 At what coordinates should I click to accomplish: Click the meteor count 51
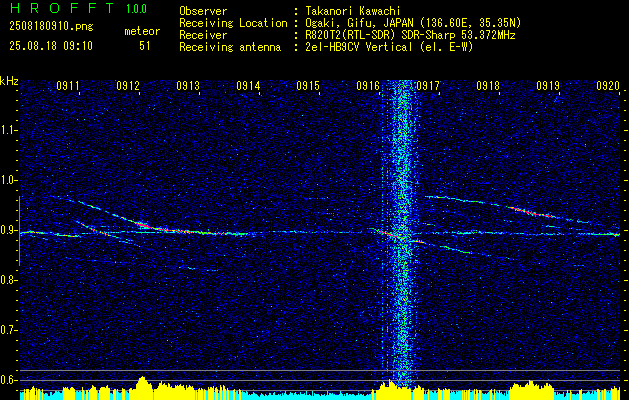tap(145, 46)
